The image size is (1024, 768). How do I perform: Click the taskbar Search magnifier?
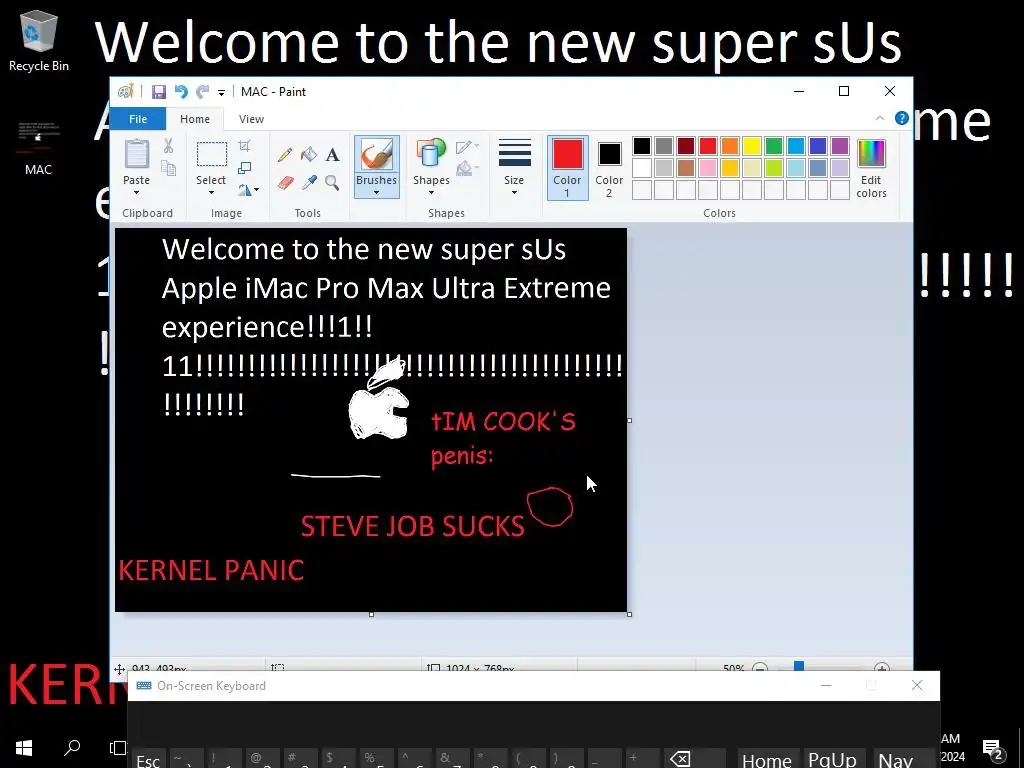[72, 747]
